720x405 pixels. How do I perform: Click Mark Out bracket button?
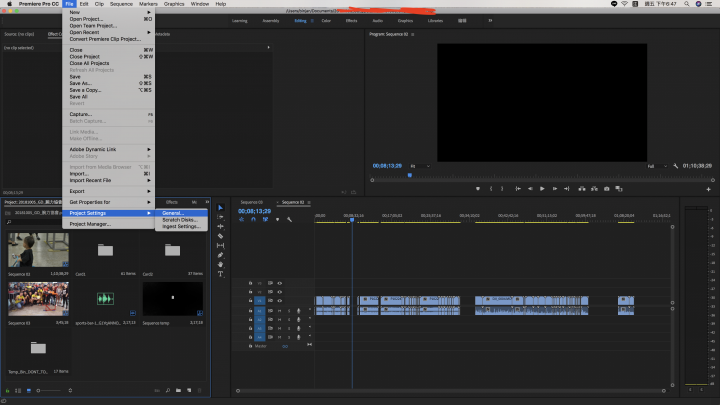pyautogui.click(x=502, y=189)
